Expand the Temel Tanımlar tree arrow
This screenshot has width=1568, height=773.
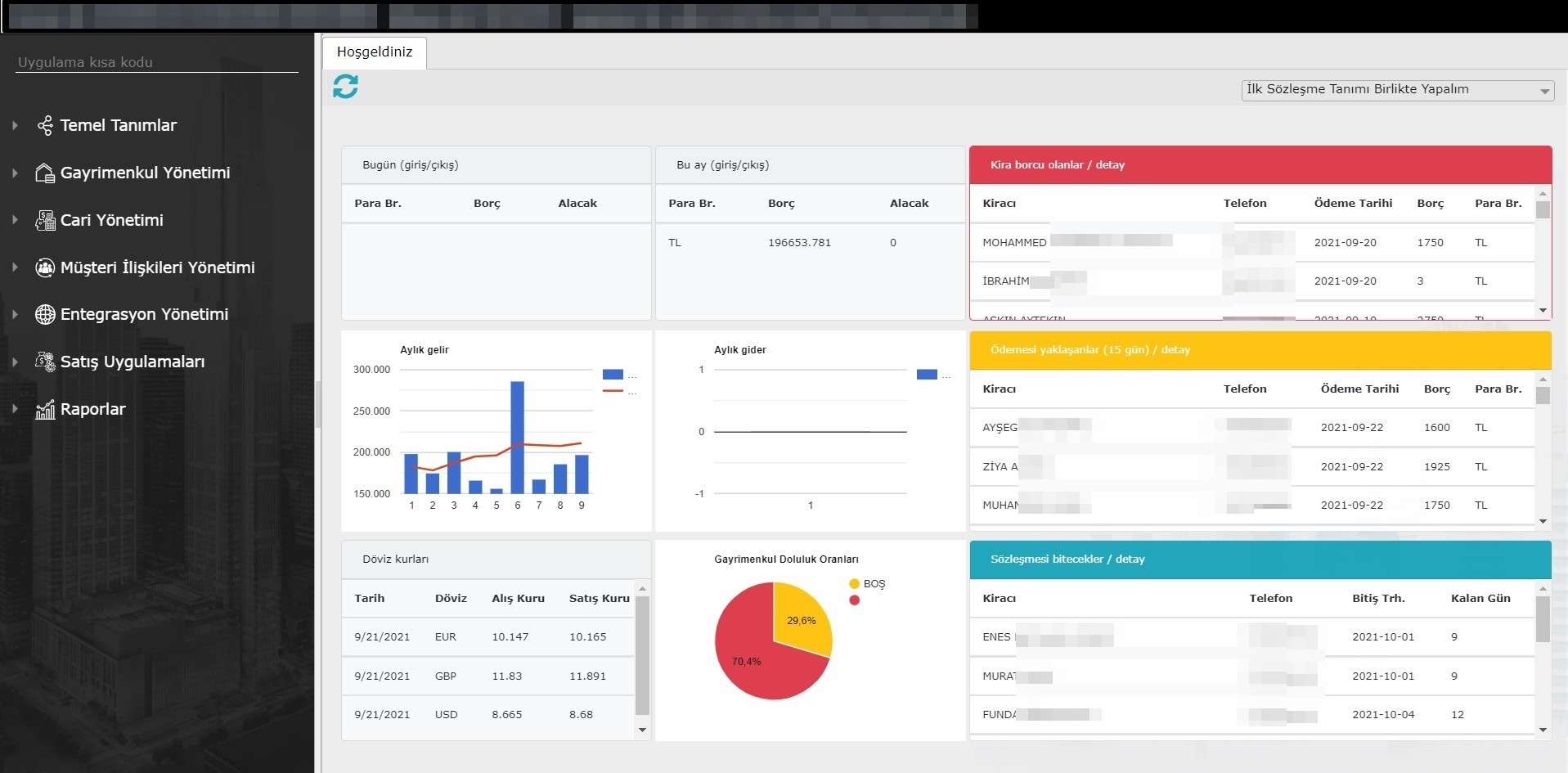pyautogui.click(x=15, y=125)
